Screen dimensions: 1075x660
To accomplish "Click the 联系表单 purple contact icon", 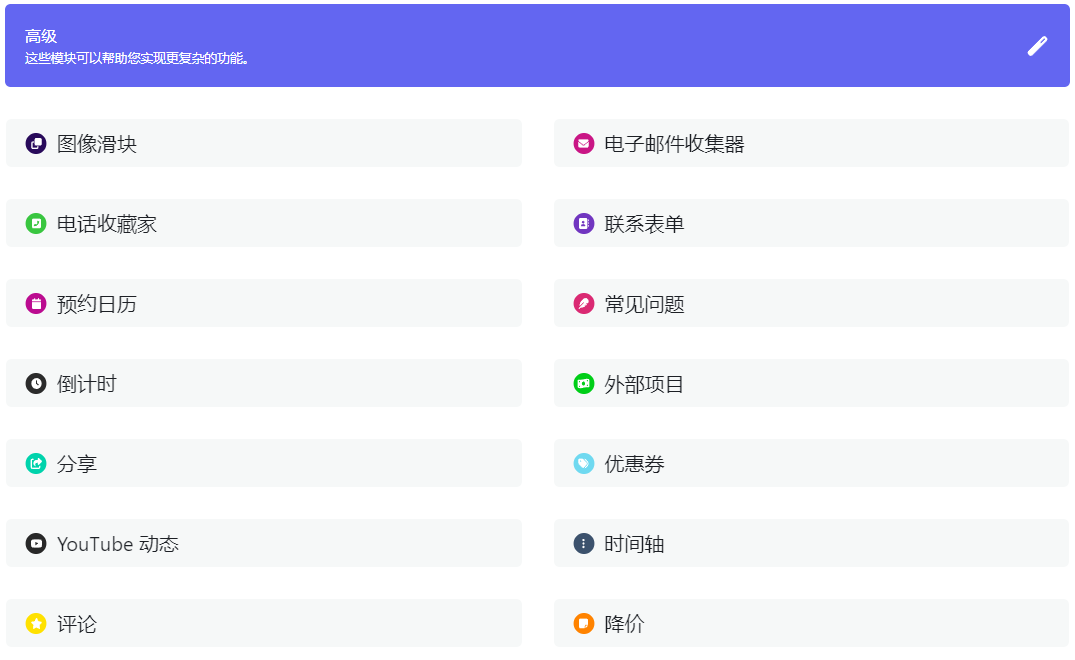I will (584, 224).
